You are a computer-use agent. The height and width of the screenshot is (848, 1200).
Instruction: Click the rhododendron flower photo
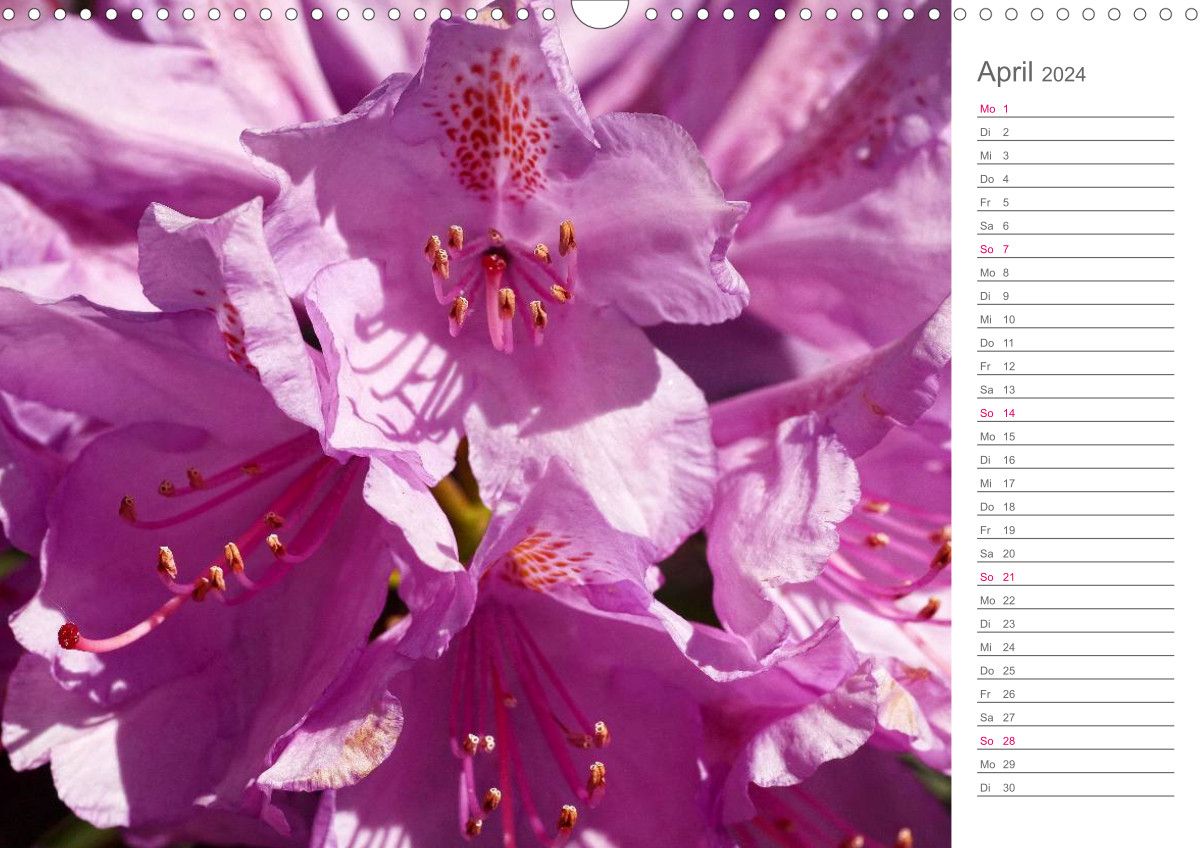coord(475,424)
